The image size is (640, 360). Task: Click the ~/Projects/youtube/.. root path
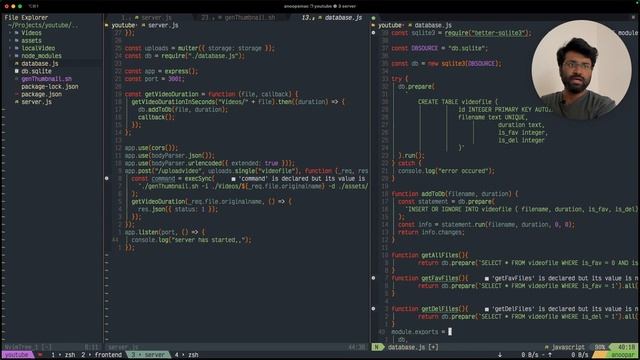click(x=43, y=25)
